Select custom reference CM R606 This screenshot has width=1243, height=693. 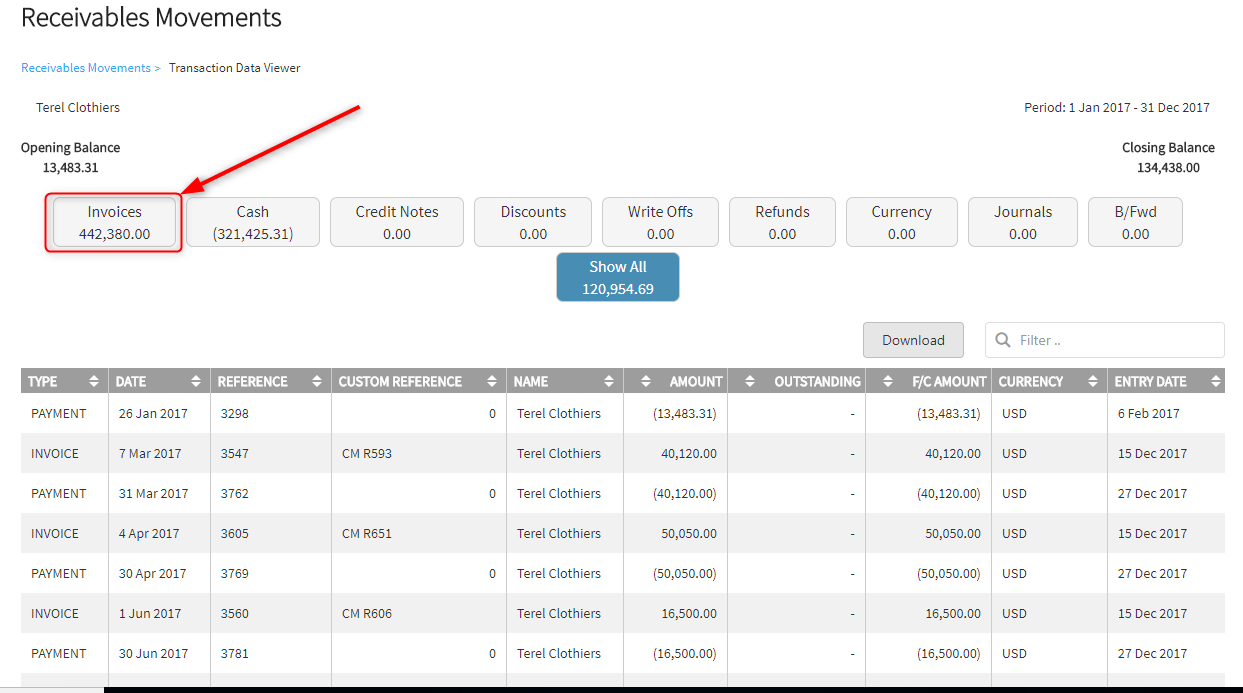(367, 613)
